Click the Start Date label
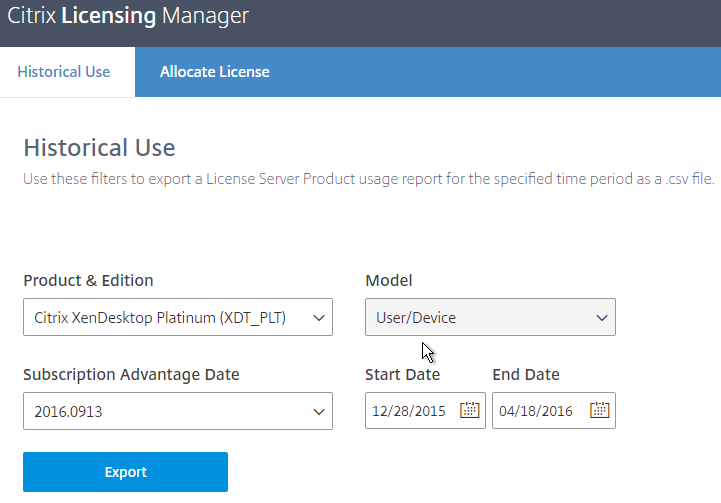721x503 pixels. click(x=402, y=375)
